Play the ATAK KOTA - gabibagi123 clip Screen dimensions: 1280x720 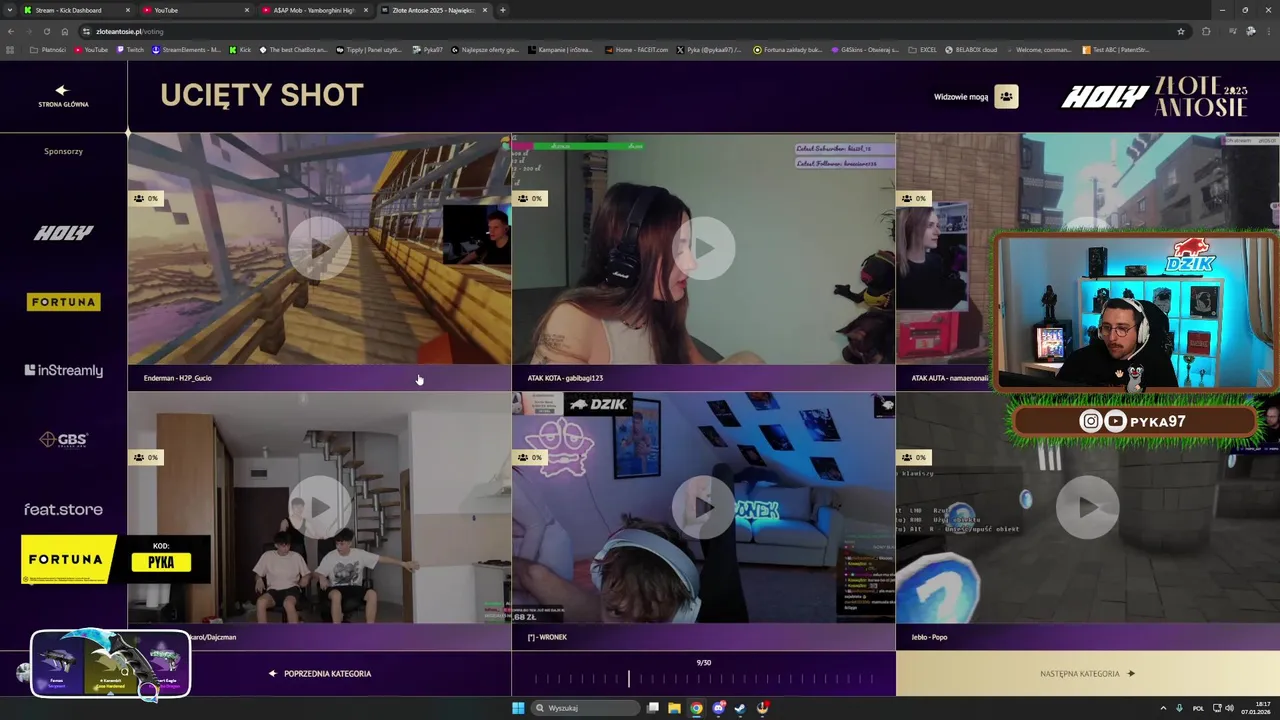pos(703,248)
